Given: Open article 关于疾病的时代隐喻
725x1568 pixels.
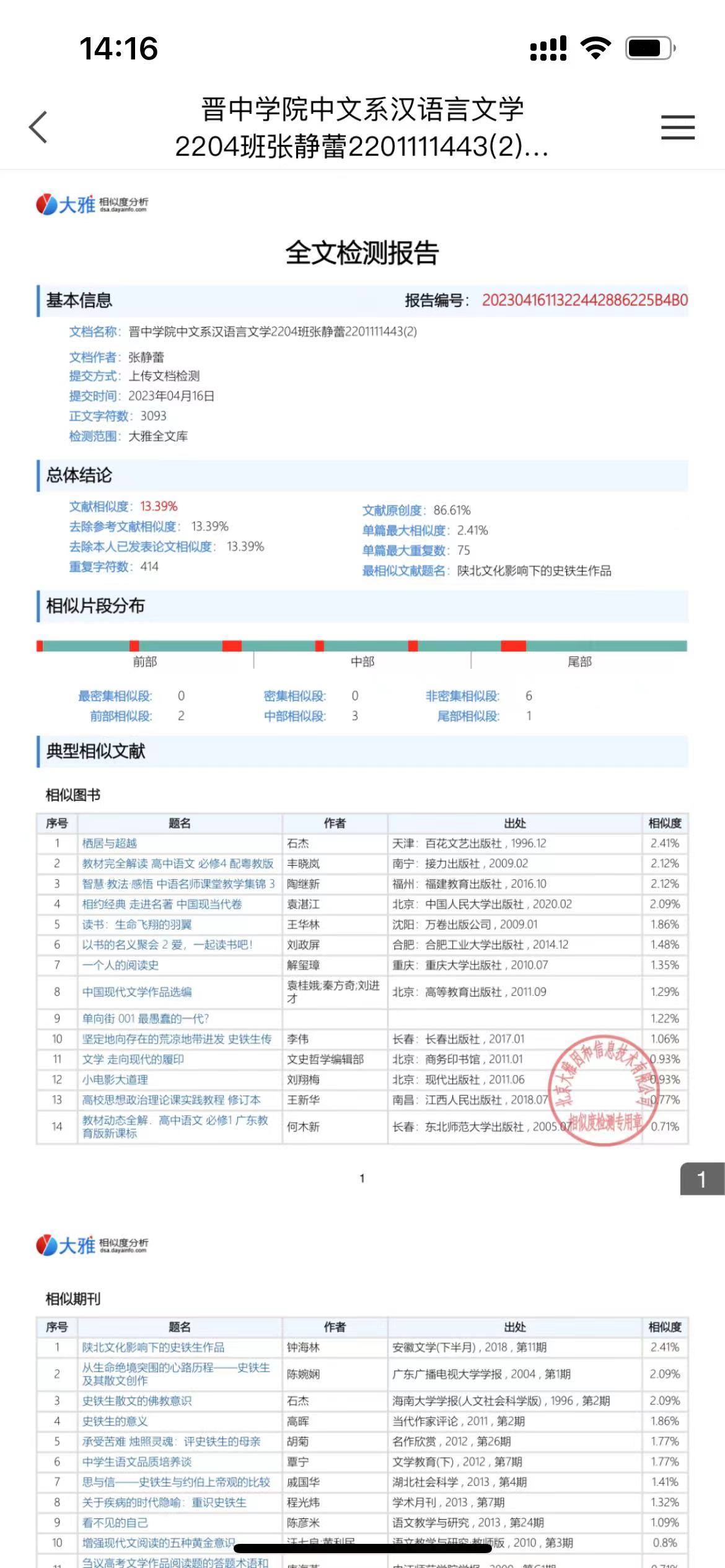Looking at the screenshot, I should [x=164, y=1503].
